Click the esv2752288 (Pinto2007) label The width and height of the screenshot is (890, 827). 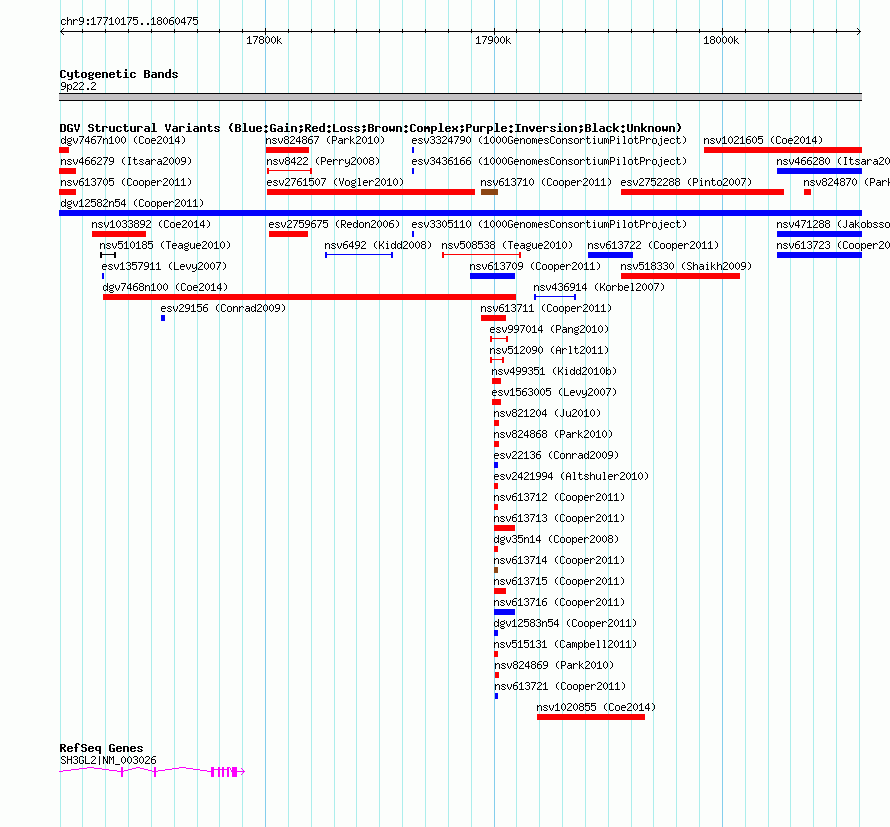tap(686, 182)
